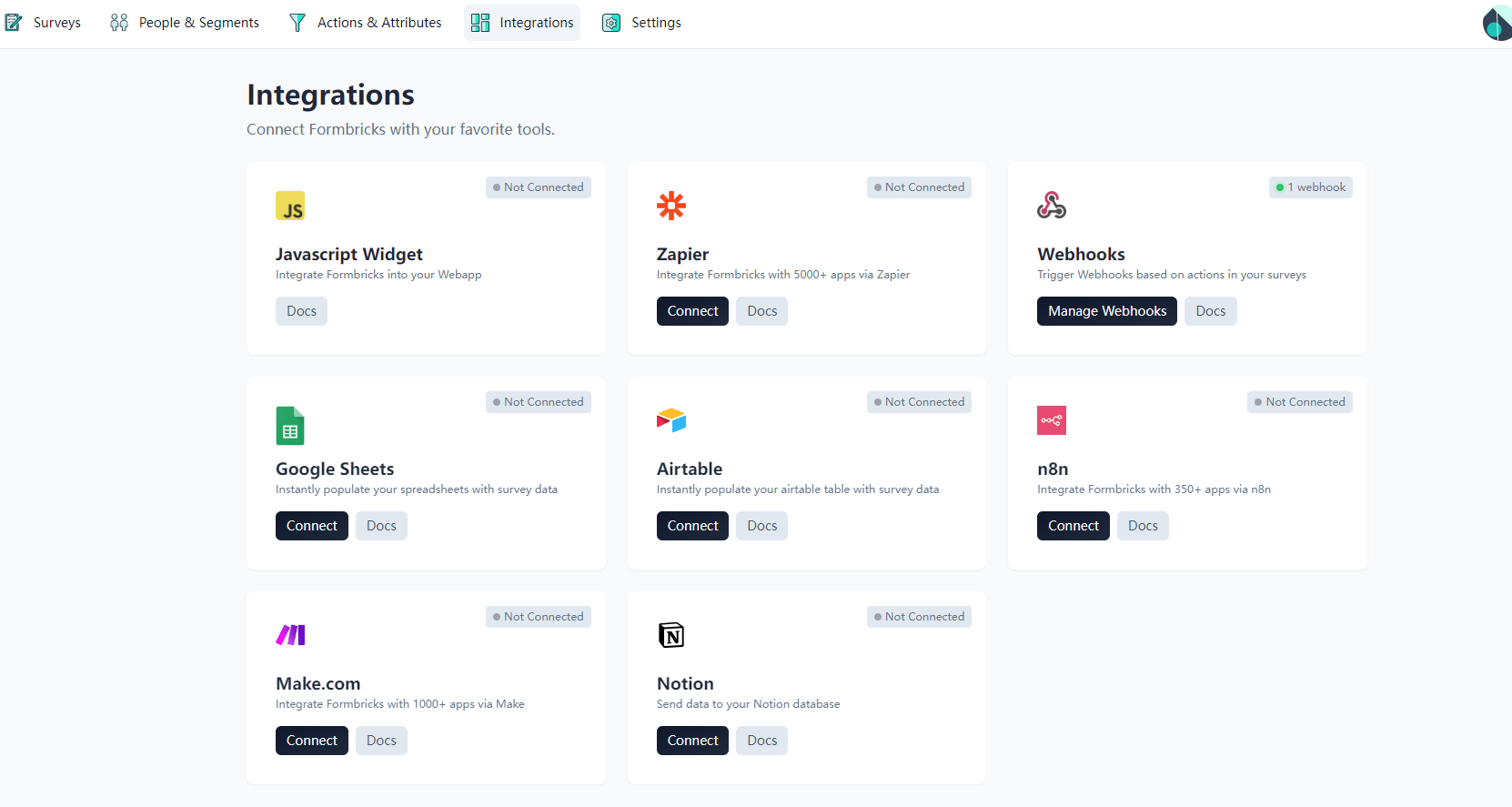Open Docs for n8n integration
Screen dimensions: 1512x807
tap(1143, 526)
